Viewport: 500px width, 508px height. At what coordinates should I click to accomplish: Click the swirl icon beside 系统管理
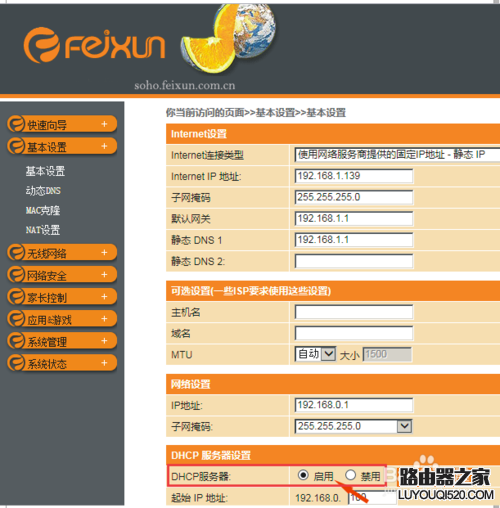point(16,341)
